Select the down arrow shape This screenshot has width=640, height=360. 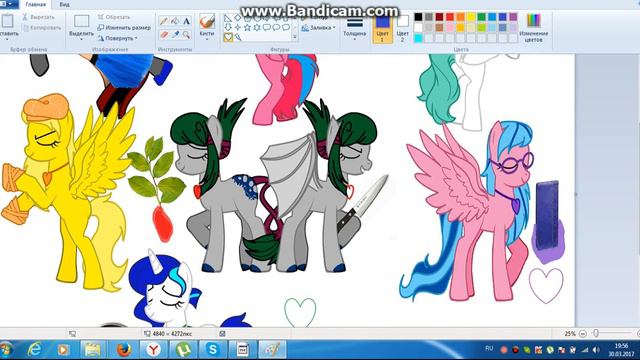pos(228,27)
